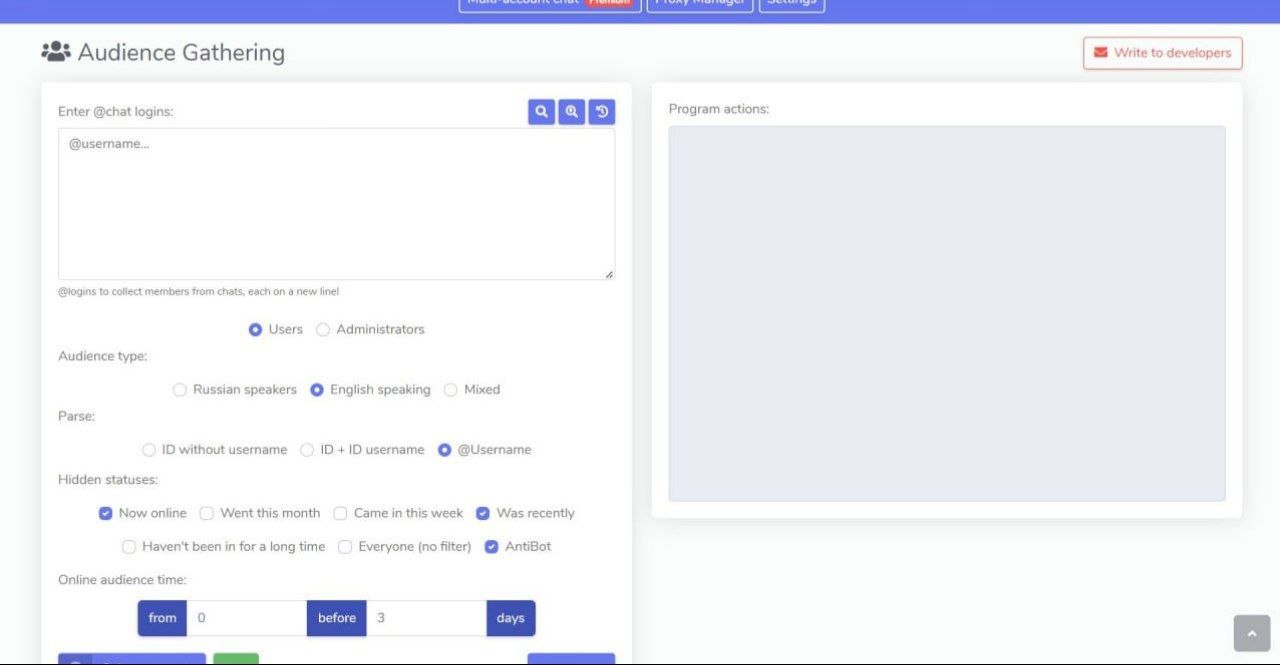
Task: Open the Settings tab
Action: [791, 3]
